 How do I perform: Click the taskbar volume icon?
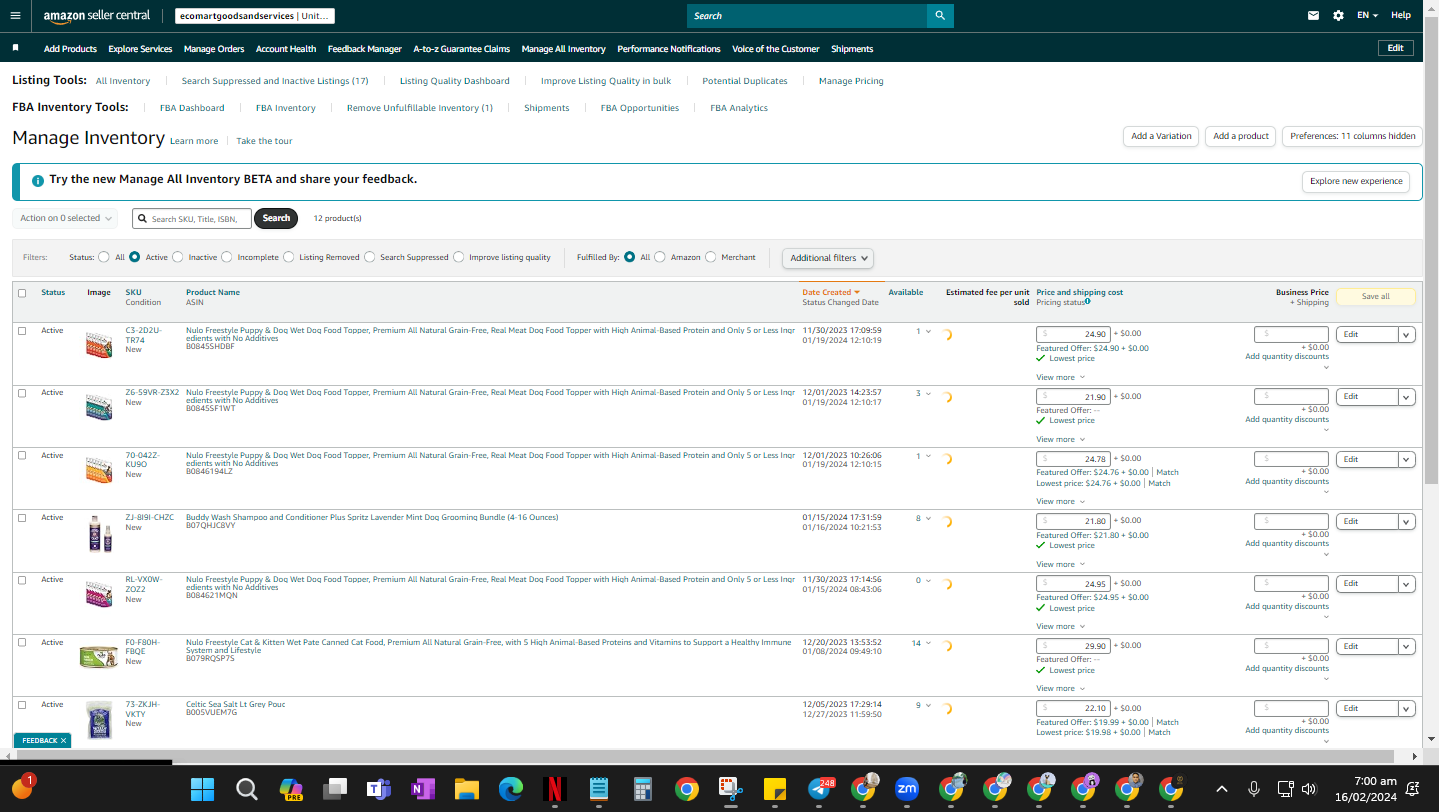[x=1309, y=789]
